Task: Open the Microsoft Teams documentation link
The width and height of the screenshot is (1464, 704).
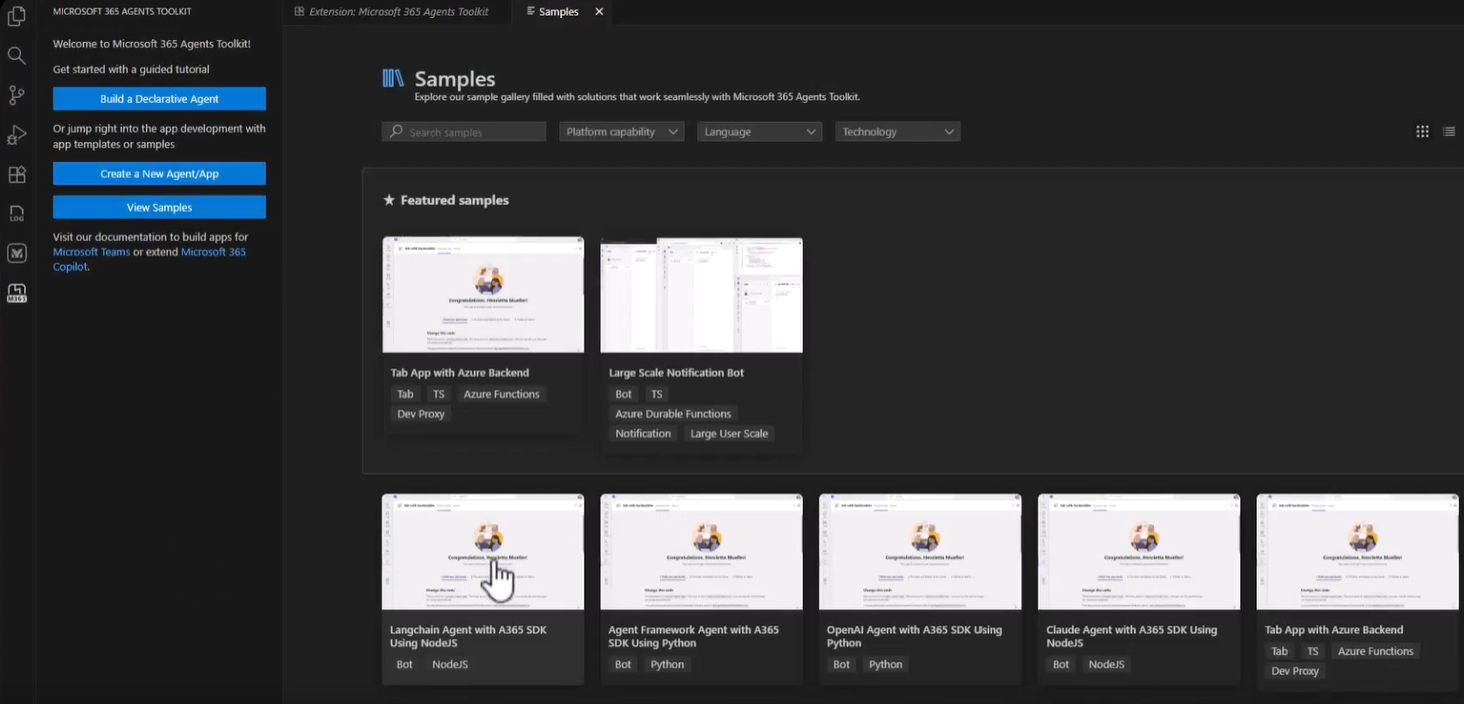Action: click(x=91, y=251)
